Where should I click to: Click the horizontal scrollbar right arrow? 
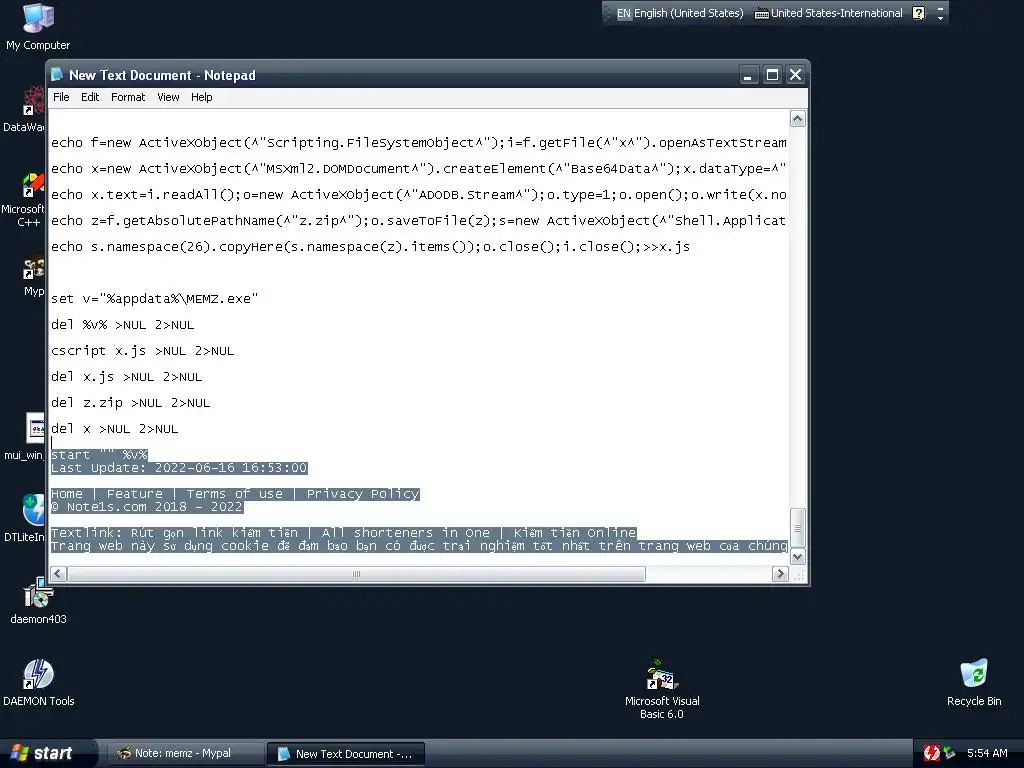(x=780, y=573)
